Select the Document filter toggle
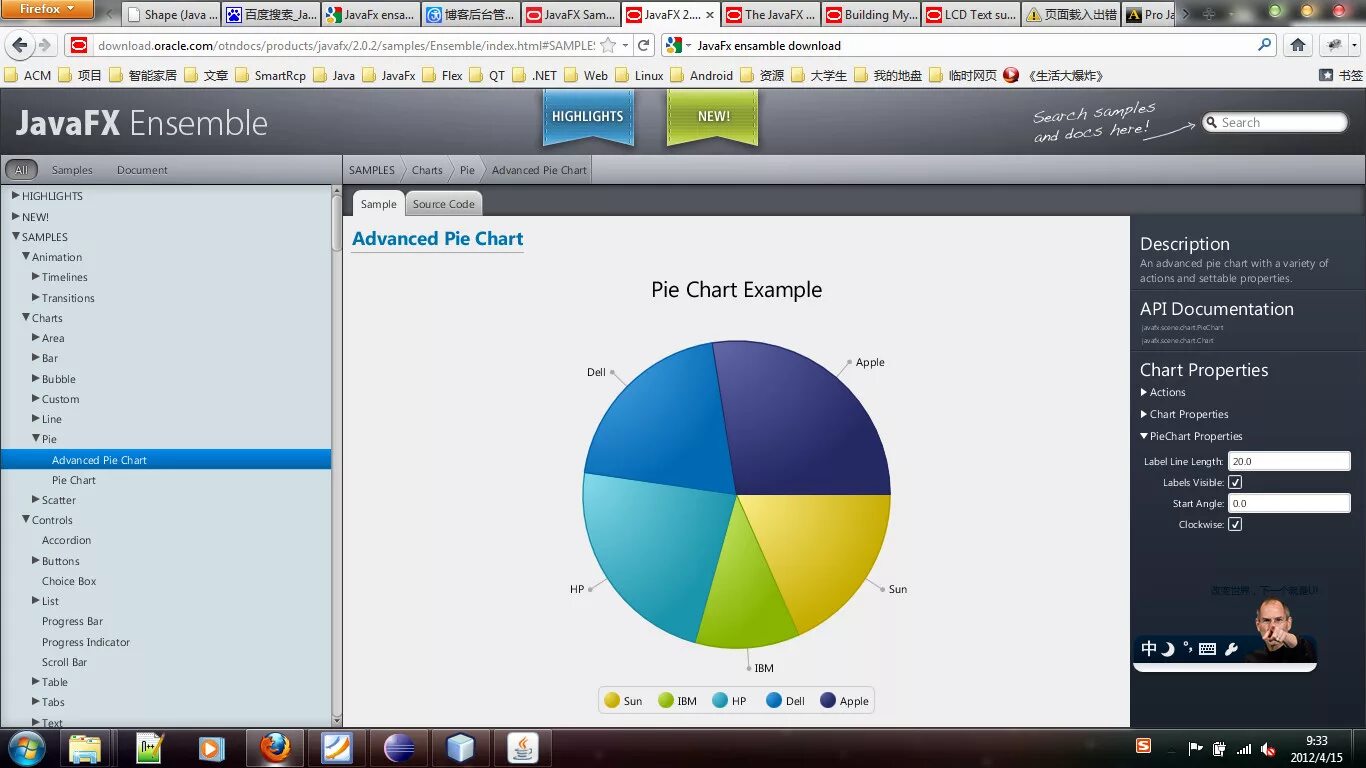 coord(142,170)
